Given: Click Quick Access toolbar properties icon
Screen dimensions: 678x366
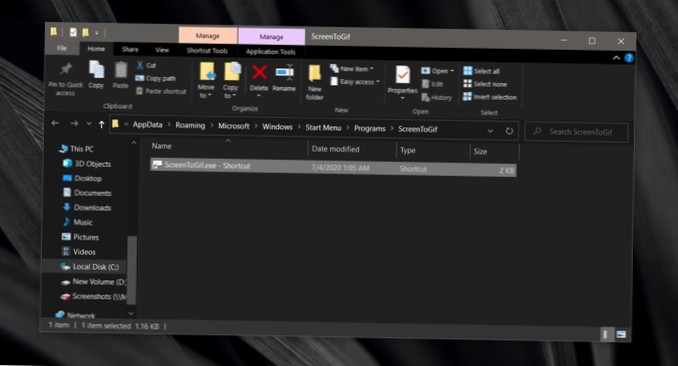Looking at the screenshot, I should pyautogui.click(x=73, y=32).
